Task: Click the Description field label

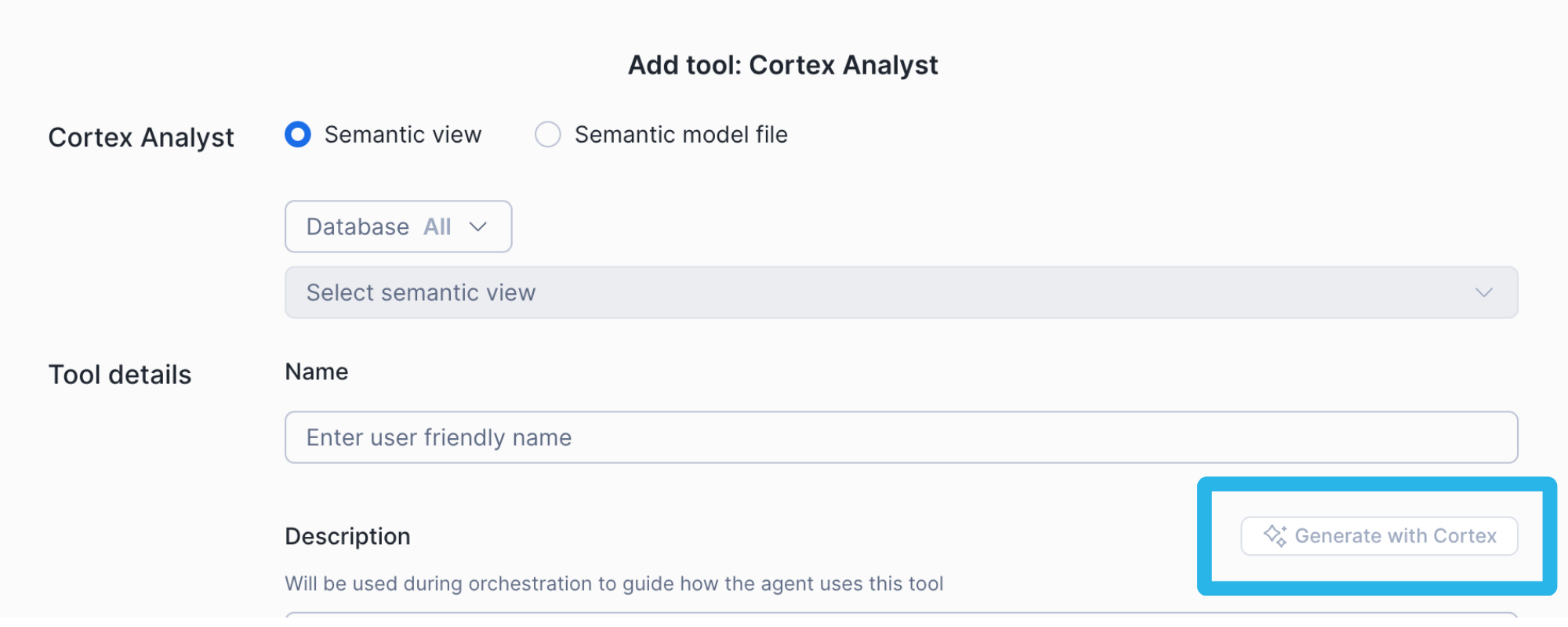Action: [x=347, y=536]
